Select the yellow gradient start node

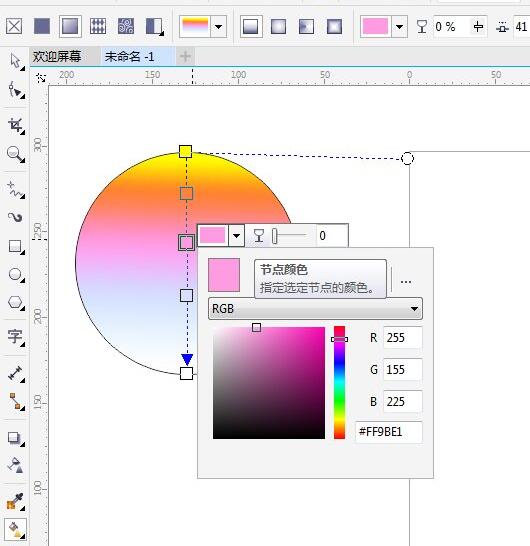coord(185,151)
